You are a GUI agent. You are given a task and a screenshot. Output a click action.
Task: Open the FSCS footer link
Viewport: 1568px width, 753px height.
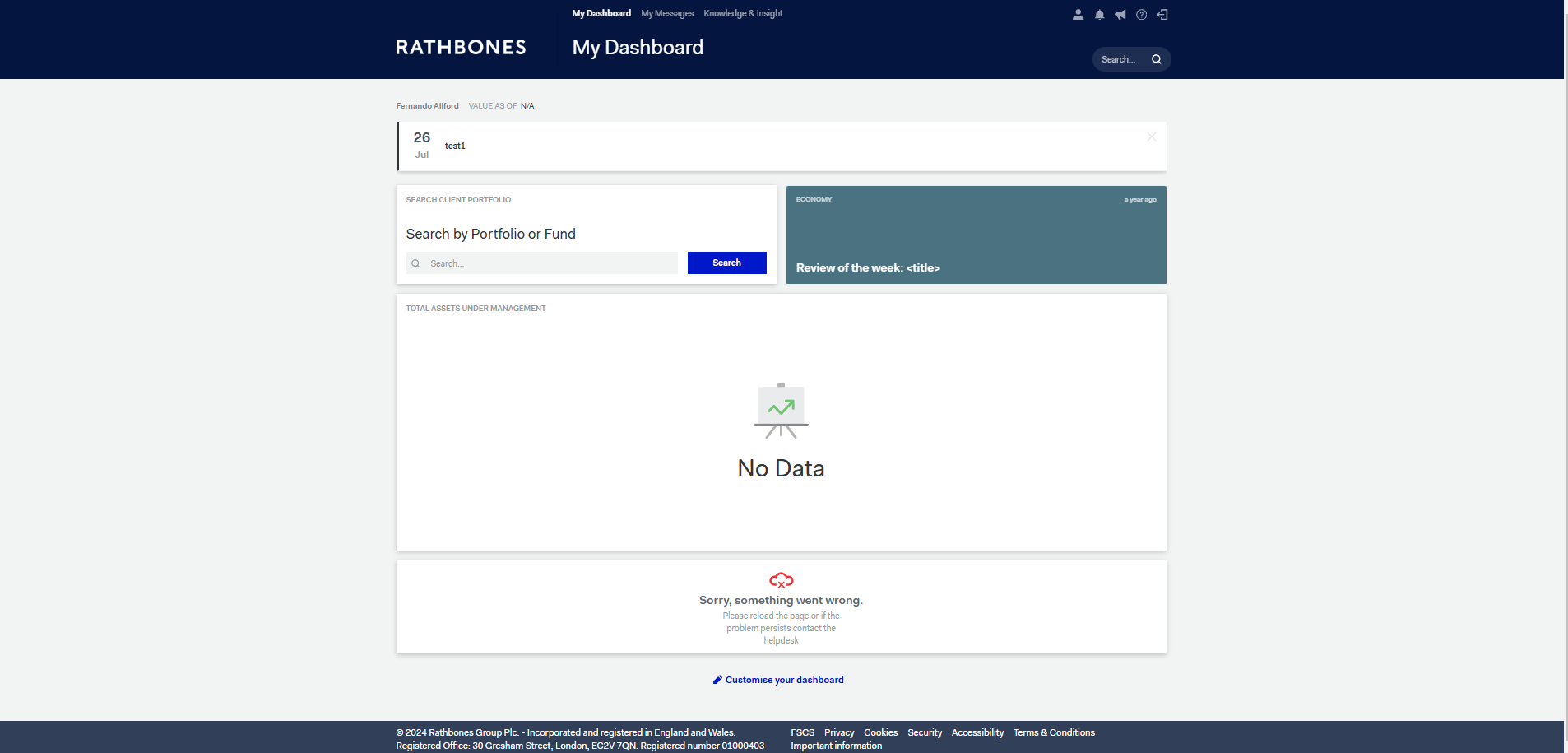pos(802,732)
